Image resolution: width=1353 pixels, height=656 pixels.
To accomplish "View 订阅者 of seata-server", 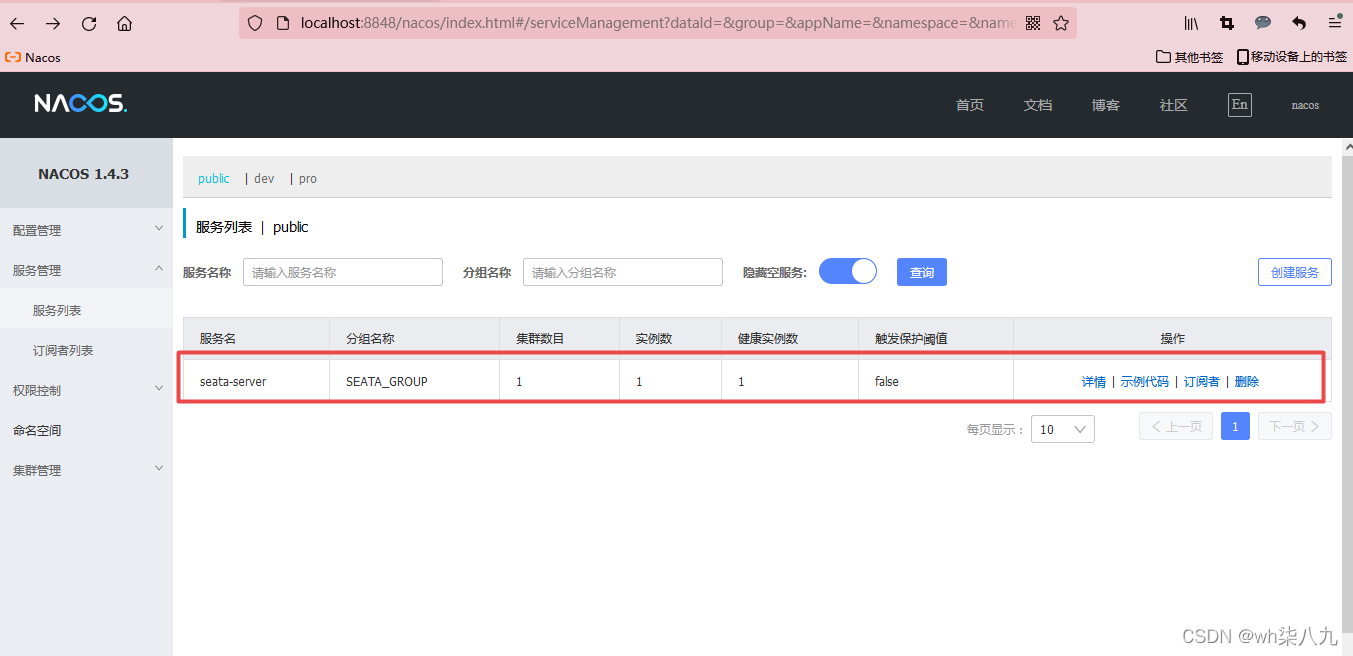I will pyautogui.click(x=1202, y=382).
